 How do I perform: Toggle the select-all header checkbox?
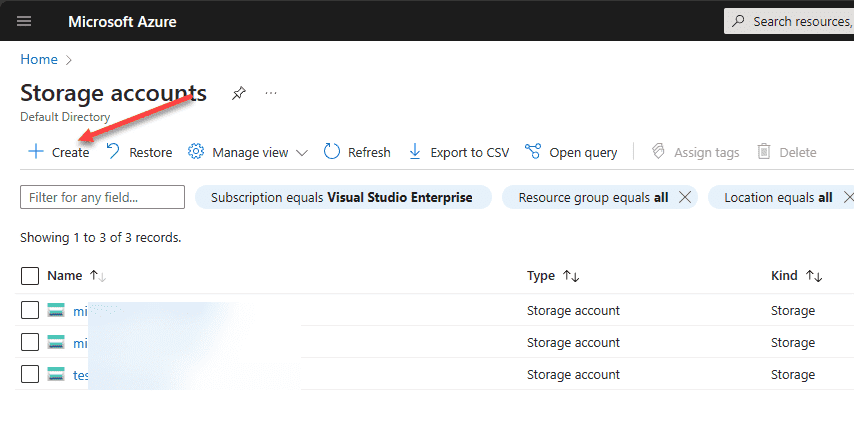click(x=30, y=276)
